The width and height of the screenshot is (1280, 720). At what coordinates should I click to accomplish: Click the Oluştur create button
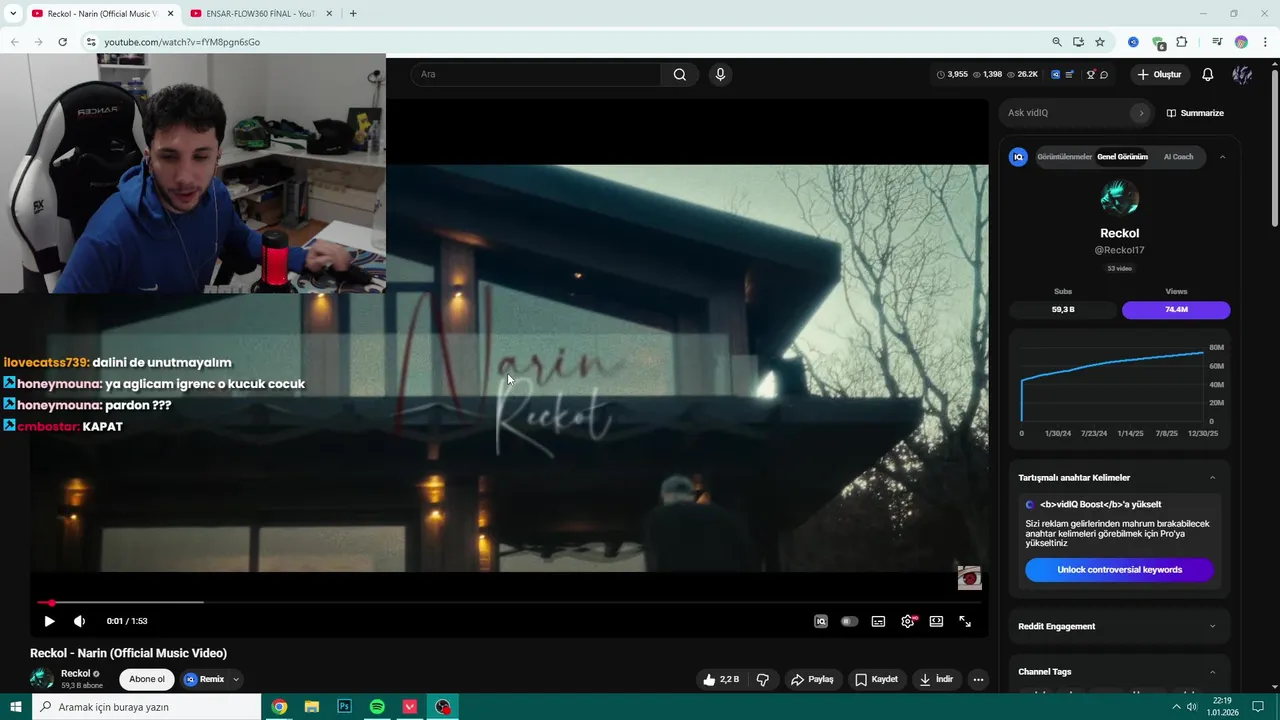point(1159,74)
